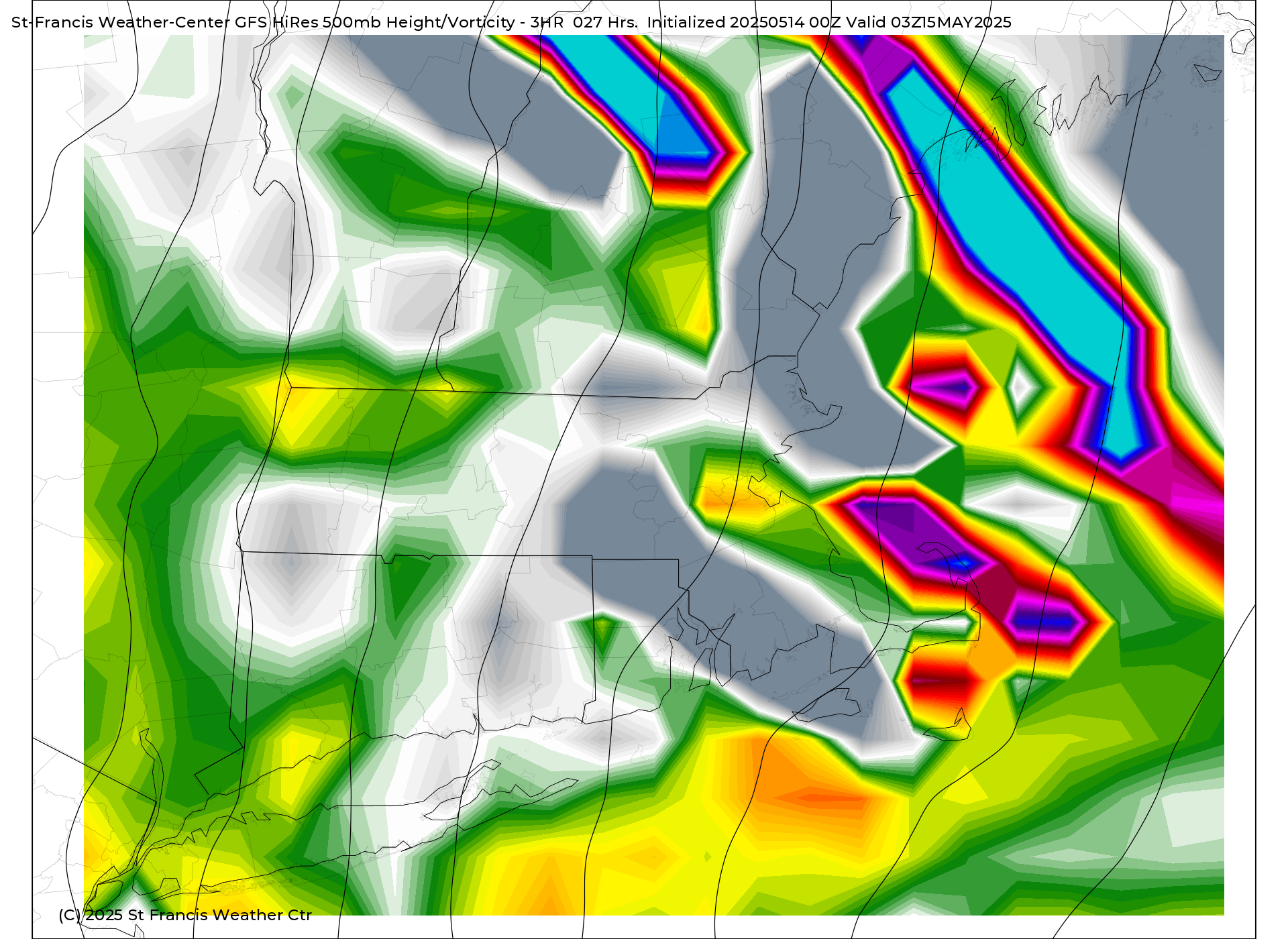
Task: Click the "(C) 2025 St Francis Weather Ctr" copyright text
Action: point(185,915)
